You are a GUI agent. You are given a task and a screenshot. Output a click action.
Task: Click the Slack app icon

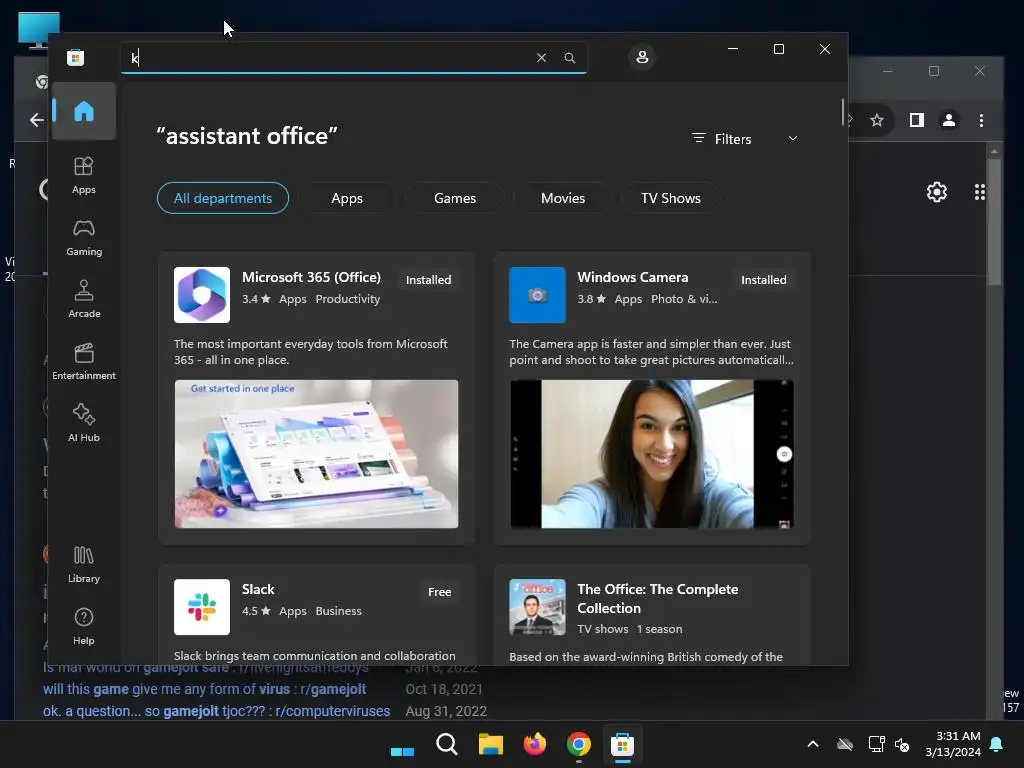(202, 607)
